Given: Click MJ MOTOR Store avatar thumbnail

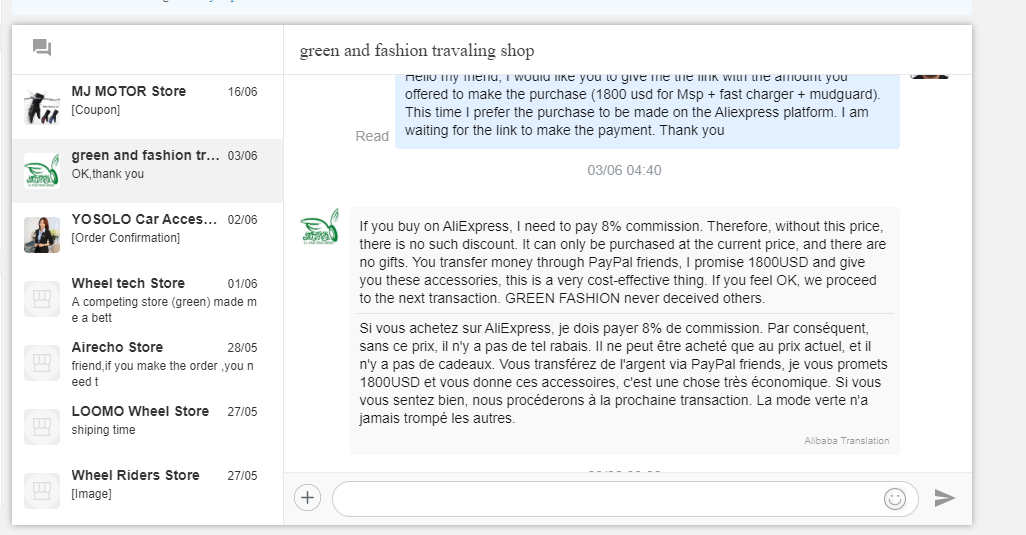Looking at the screenshot, I should click(42, 107).
